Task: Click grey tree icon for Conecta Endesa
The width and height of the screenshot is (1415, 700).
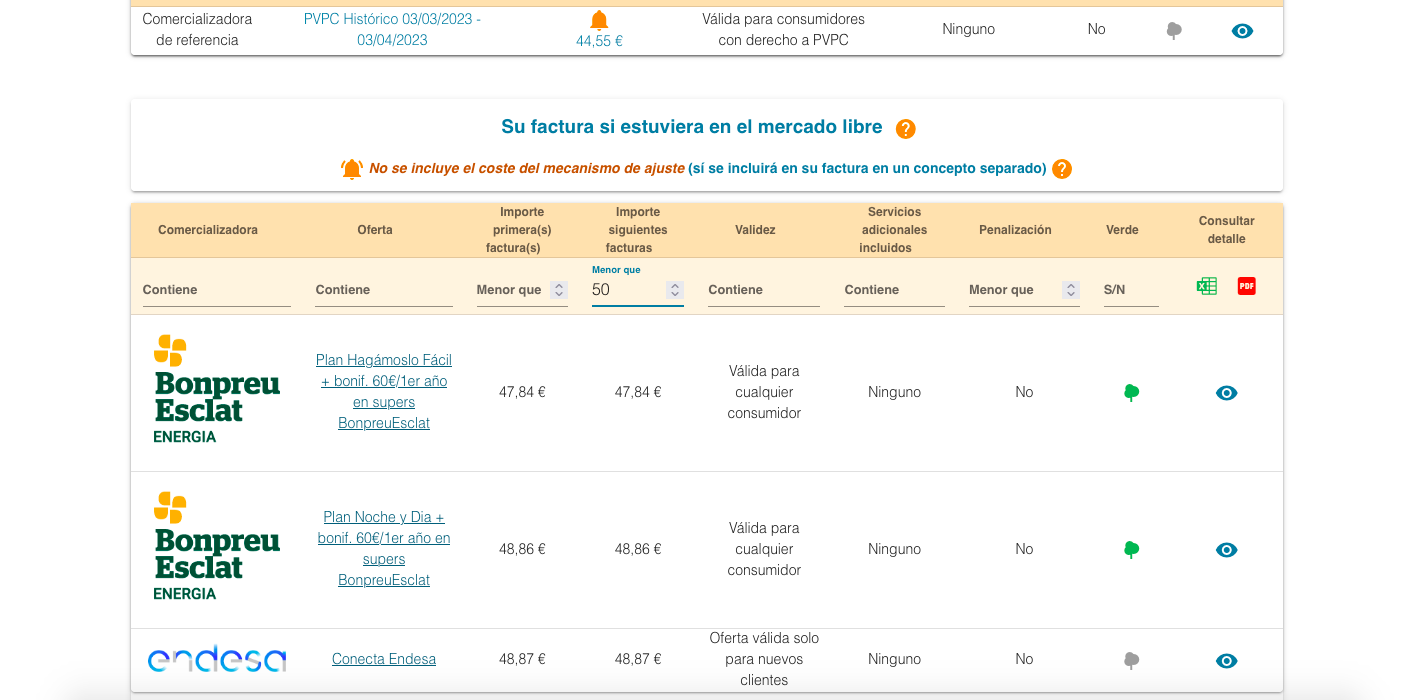Action: point(1131,661)
